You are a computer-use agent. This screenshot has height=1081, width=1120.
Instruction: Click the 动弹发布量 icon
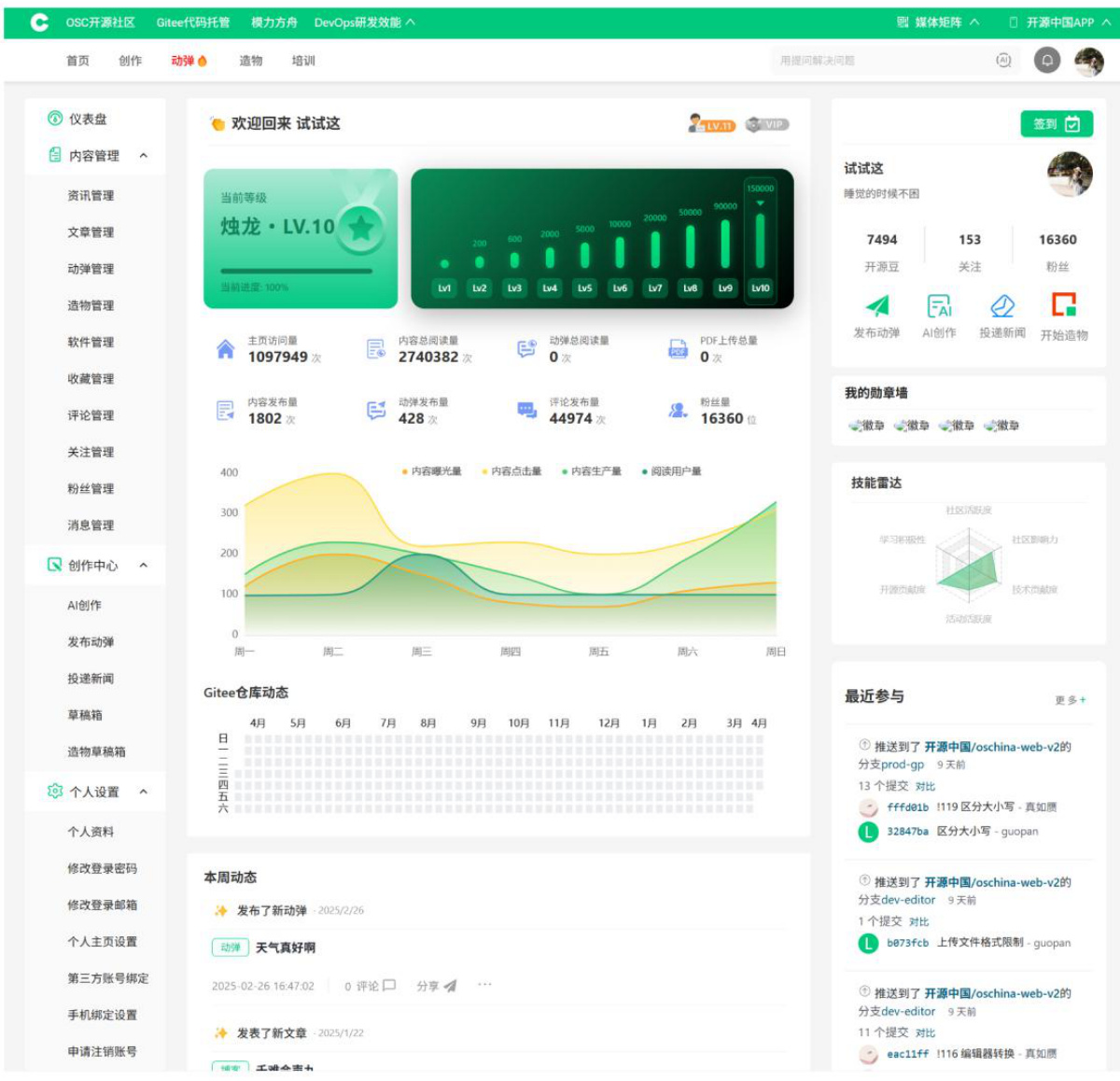[376, 411]
